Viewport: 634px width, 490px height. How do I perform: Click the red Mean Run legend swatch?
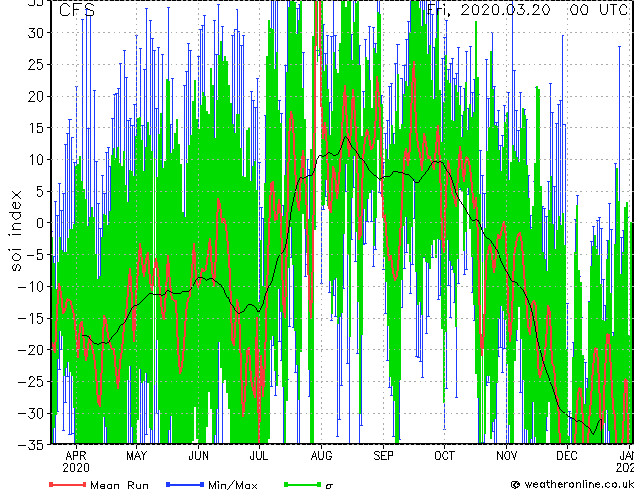point(67,484)
